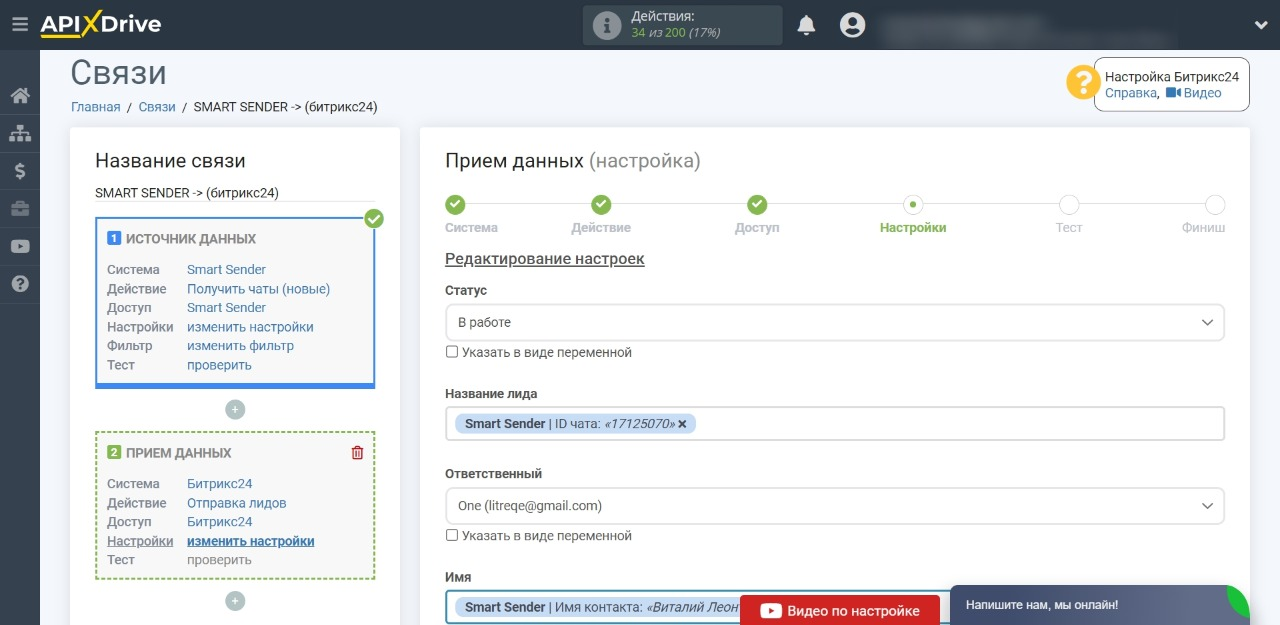Open the Статус dropdown
This screenshot has height=625, width=1280.
[x=834, y=323]
